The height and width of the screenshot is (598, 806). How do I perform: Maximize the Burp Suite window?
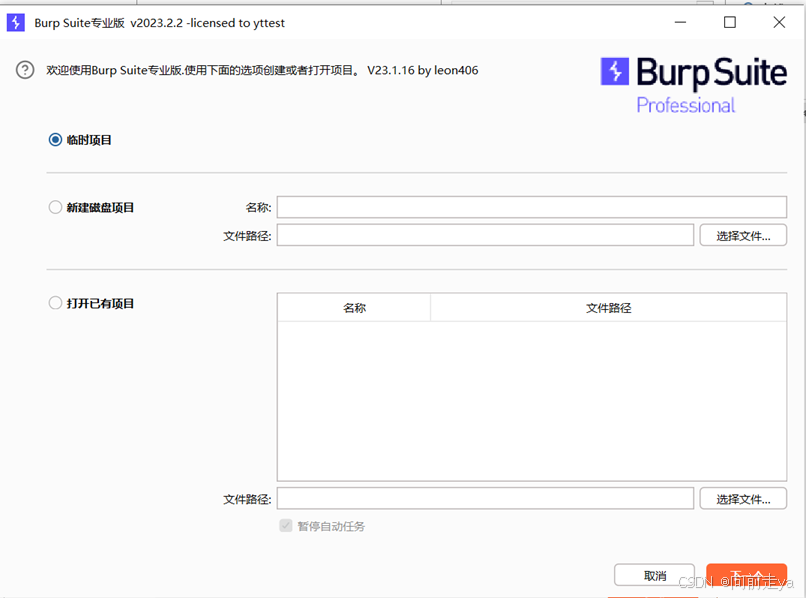pyautogui.click(x=729, y=23)
